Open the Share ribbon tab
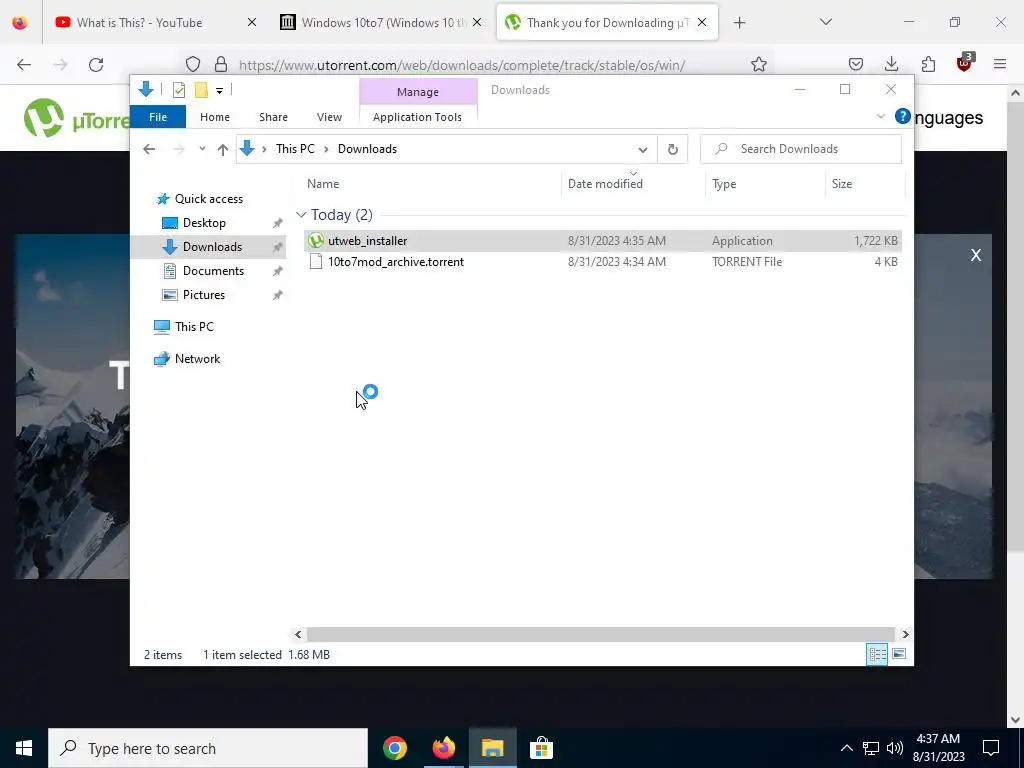 point(273,117)
